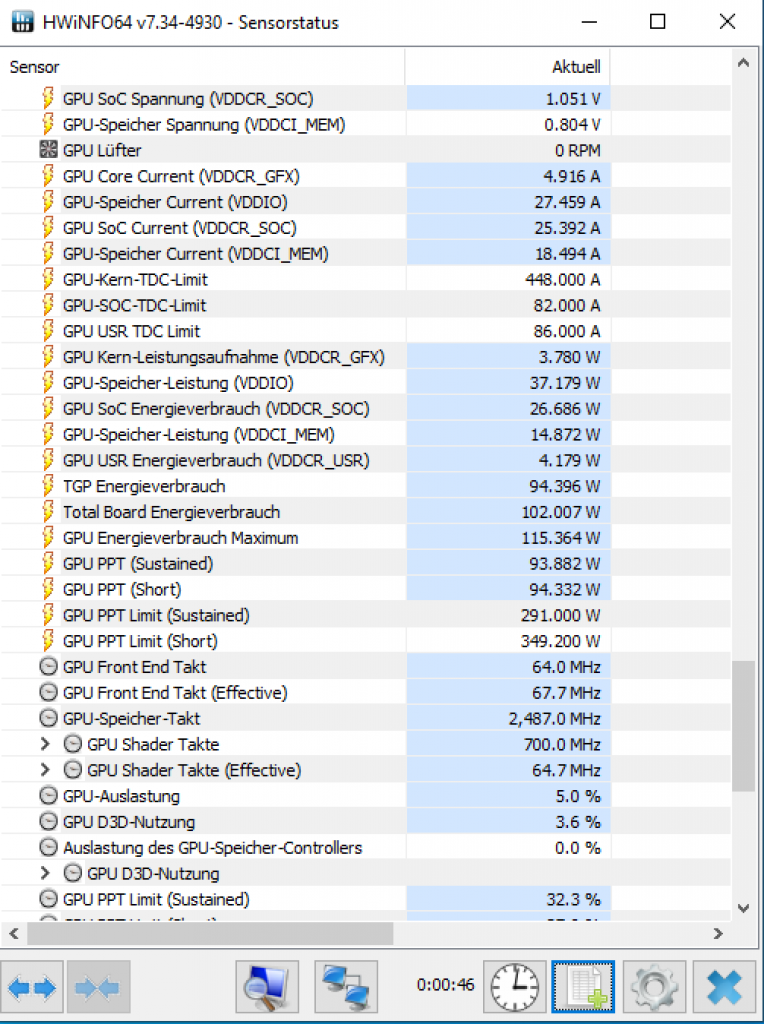Click clock icon beside GPU Front End Takt
The height and width of the screenshot is (1024, 764).
pyautogui.click(x=48, y=667)
